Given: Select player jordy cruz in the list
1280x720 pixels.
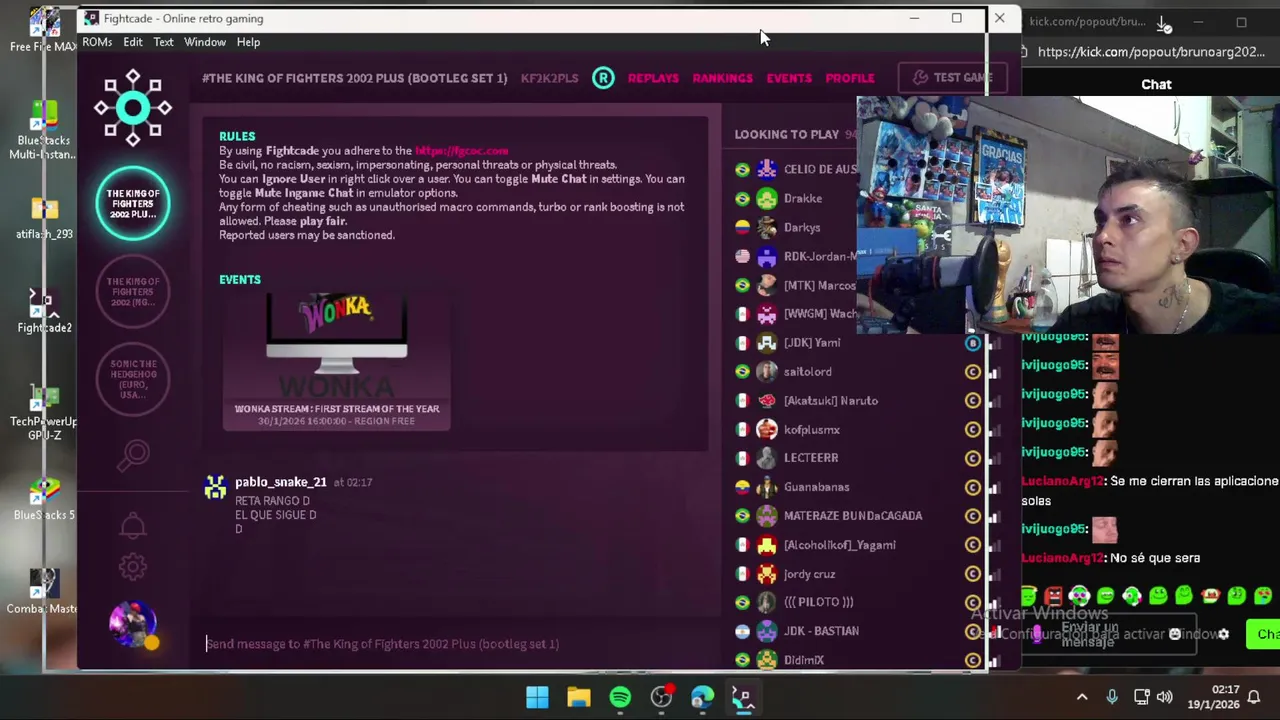Looking at the screenshot, I should [x=809, y=574].
